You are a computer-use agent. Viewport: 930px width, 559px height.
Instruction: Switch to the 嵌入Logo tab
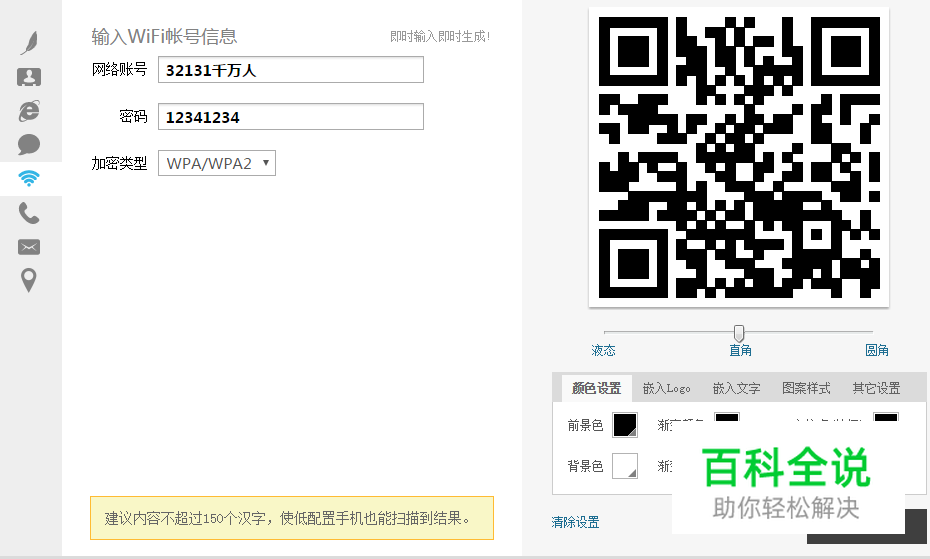[667, 389]
